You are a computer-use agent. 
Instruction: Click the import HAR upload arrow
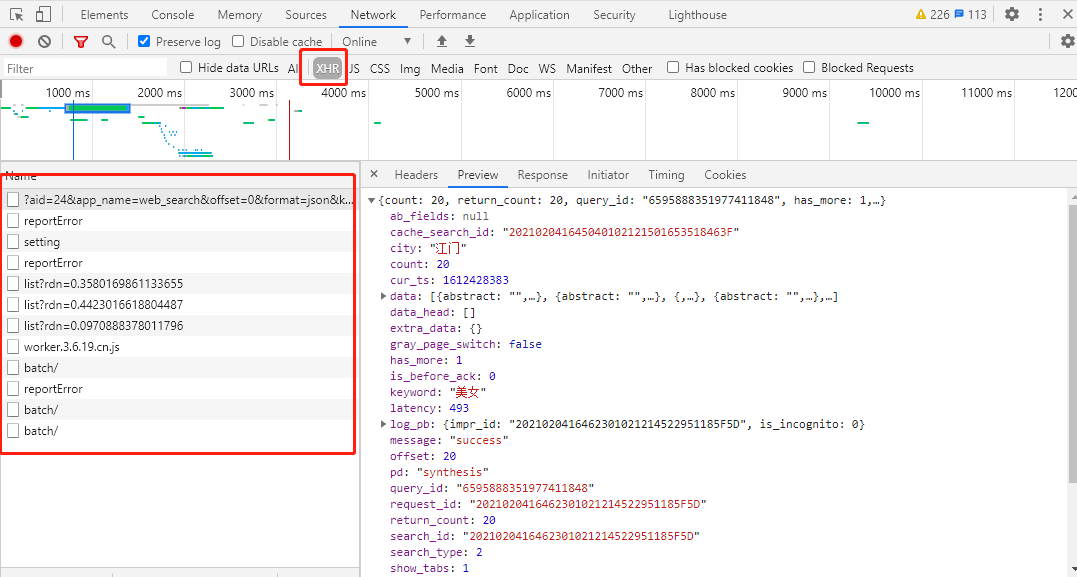tap(442, 41)
